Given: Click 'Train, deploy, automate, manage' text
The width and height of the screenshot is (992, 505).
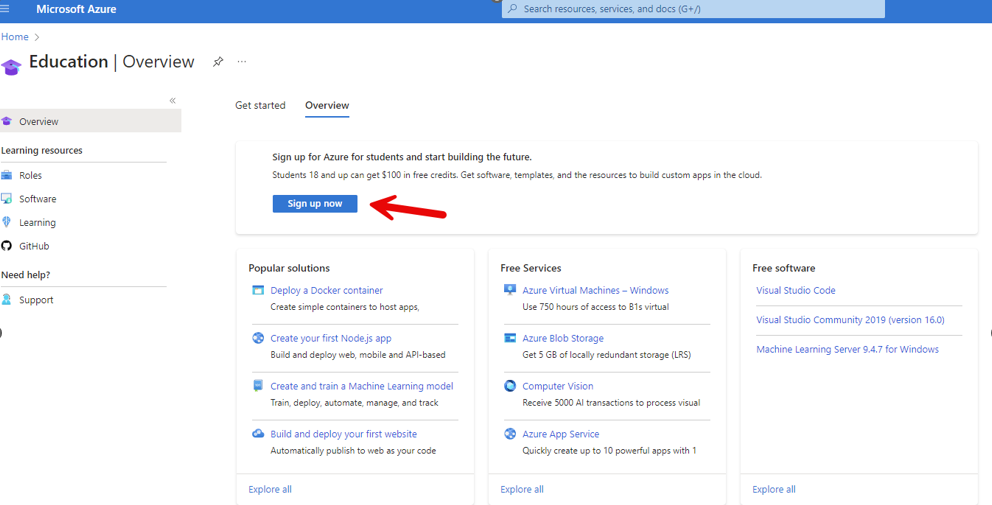Looking at the screenshot, I should pos(354,403).
